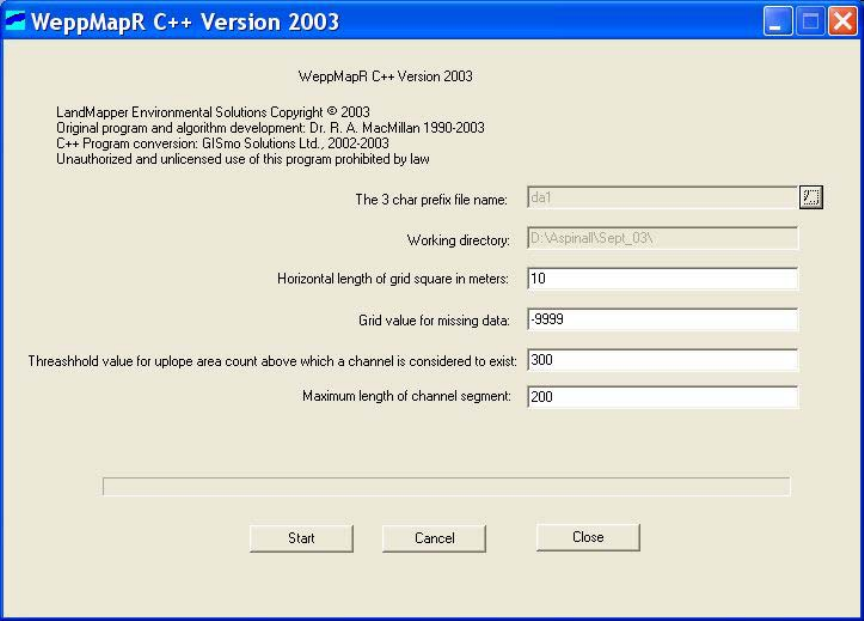Click the disabled maximize window button
Screen dimensions: 864x621
(810, 21)
